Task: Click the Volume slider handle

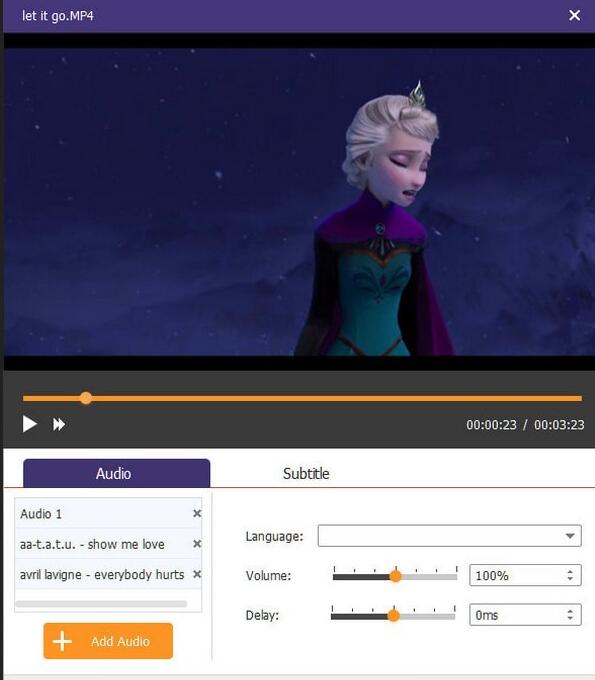Action: [395, 576]
